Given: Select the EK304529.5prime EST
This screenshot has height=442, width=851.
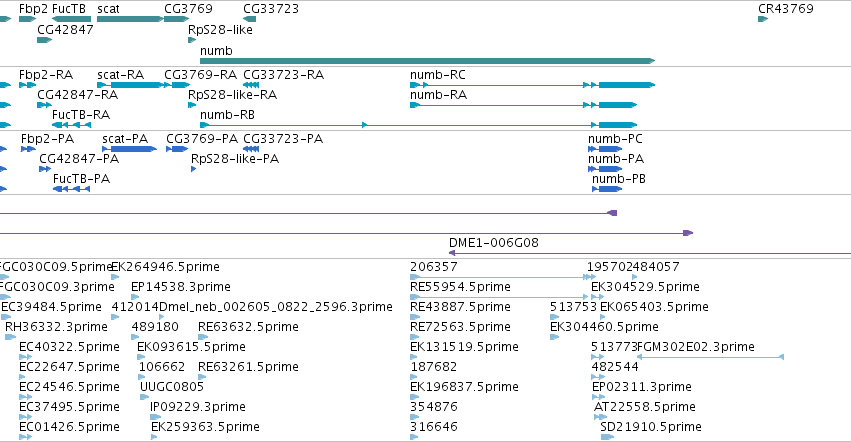Looking at the screenshot, I should 598,297.
